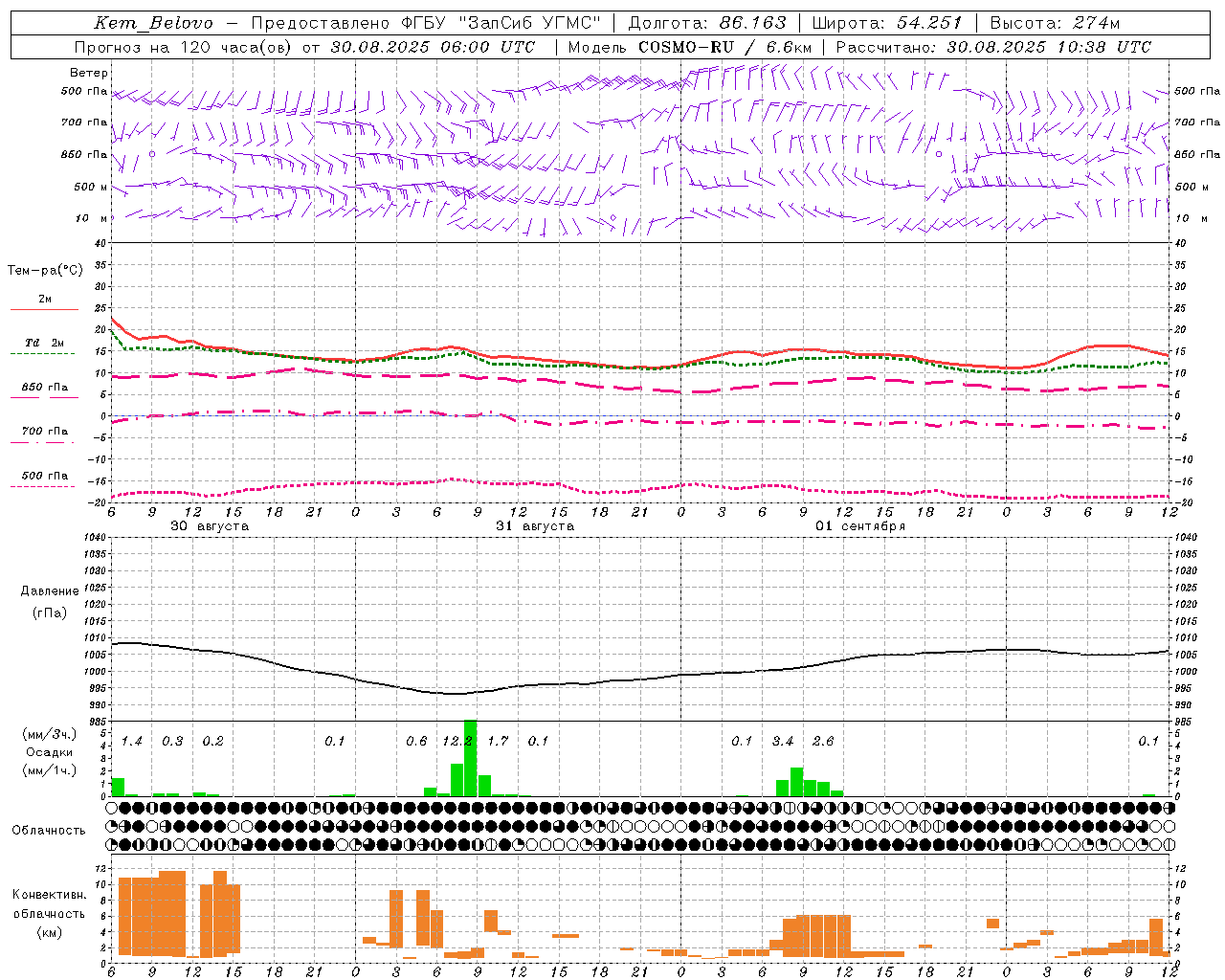Screen dimensions: 1225x980
Task: Click the station name Kem_Belovo in the title
Action: 153,23
